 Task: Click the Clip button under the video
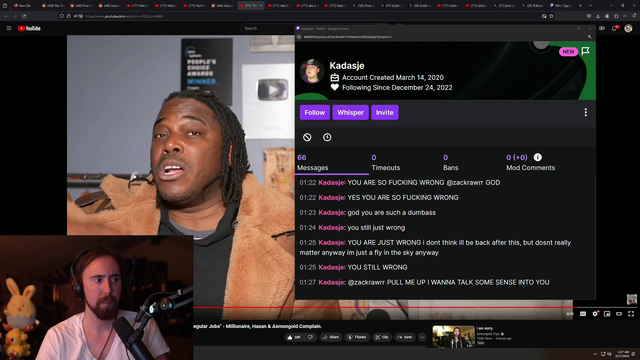tap(382, 337)
